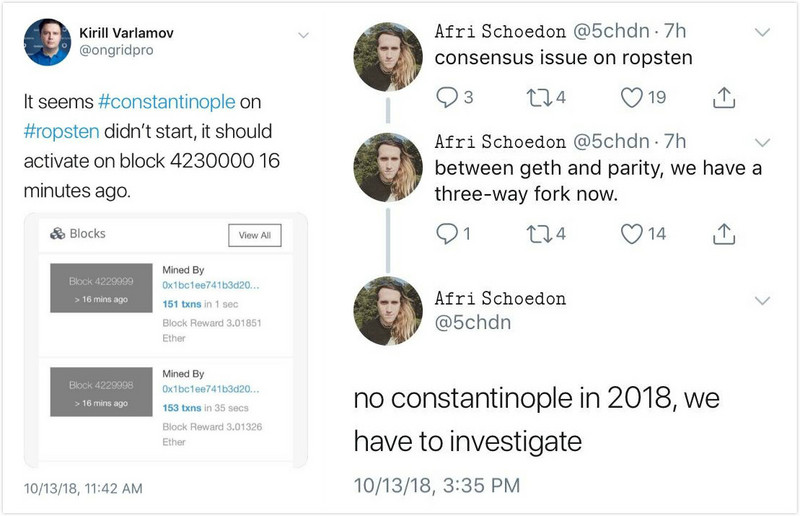800x516 pixels.
Task: Expand chevron menu on 'no constantinople' tweet
Action: click(x=762, y=301)
